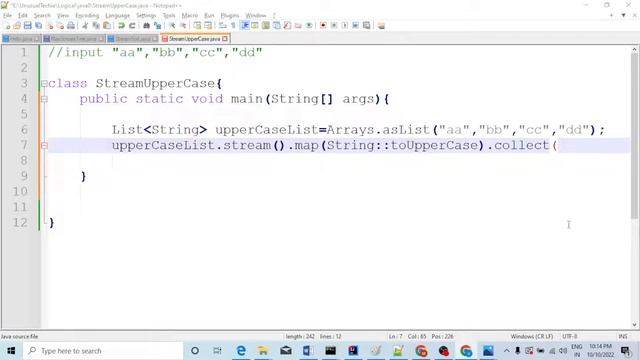Open the Tools menu

[x=169, y=16]
